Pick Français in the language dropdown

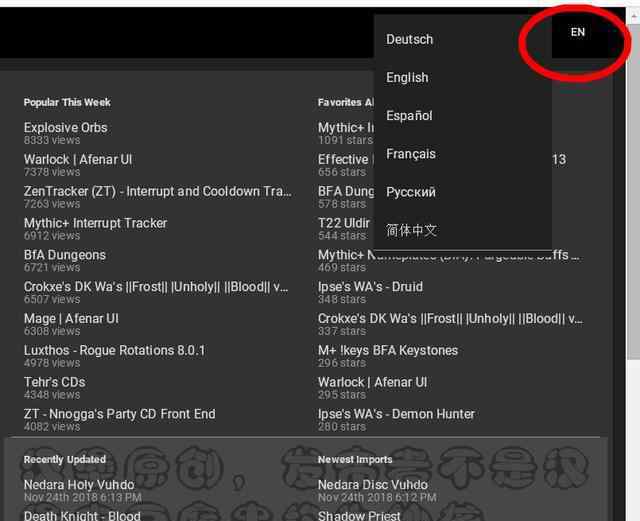[x=411, y=154]
